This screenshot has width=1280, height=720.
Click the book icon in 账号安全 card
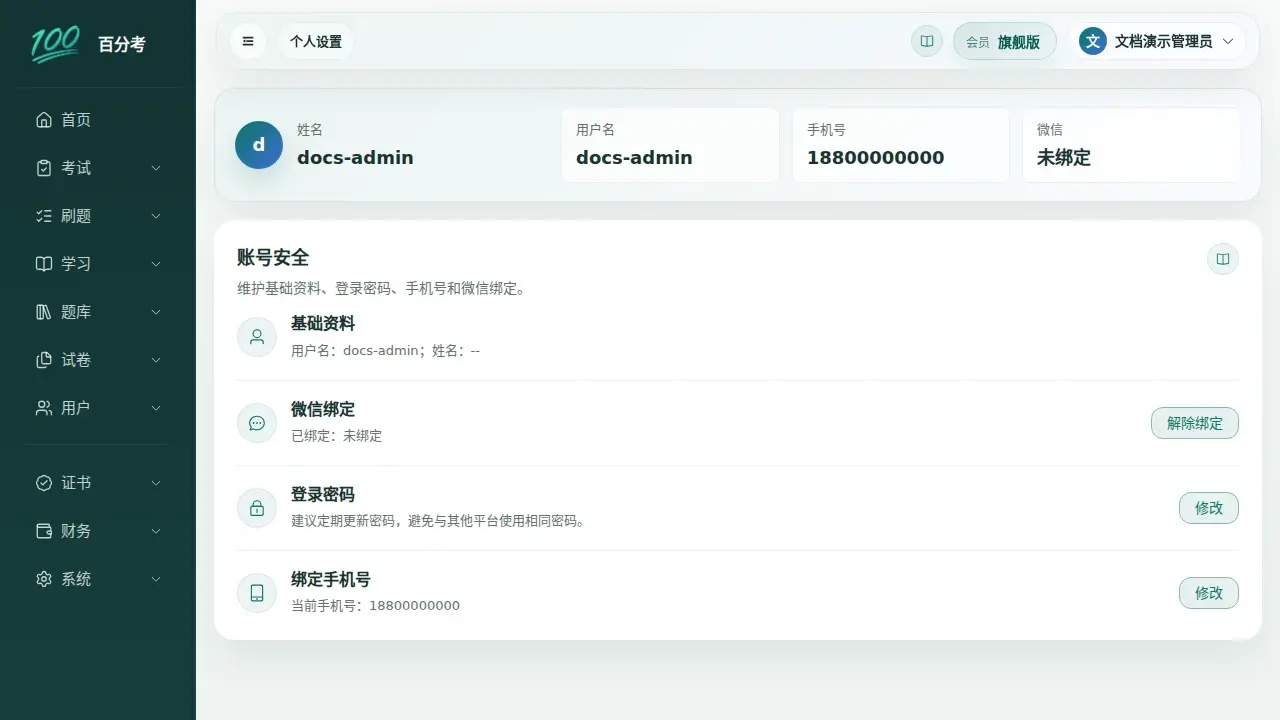(1223, 259)
